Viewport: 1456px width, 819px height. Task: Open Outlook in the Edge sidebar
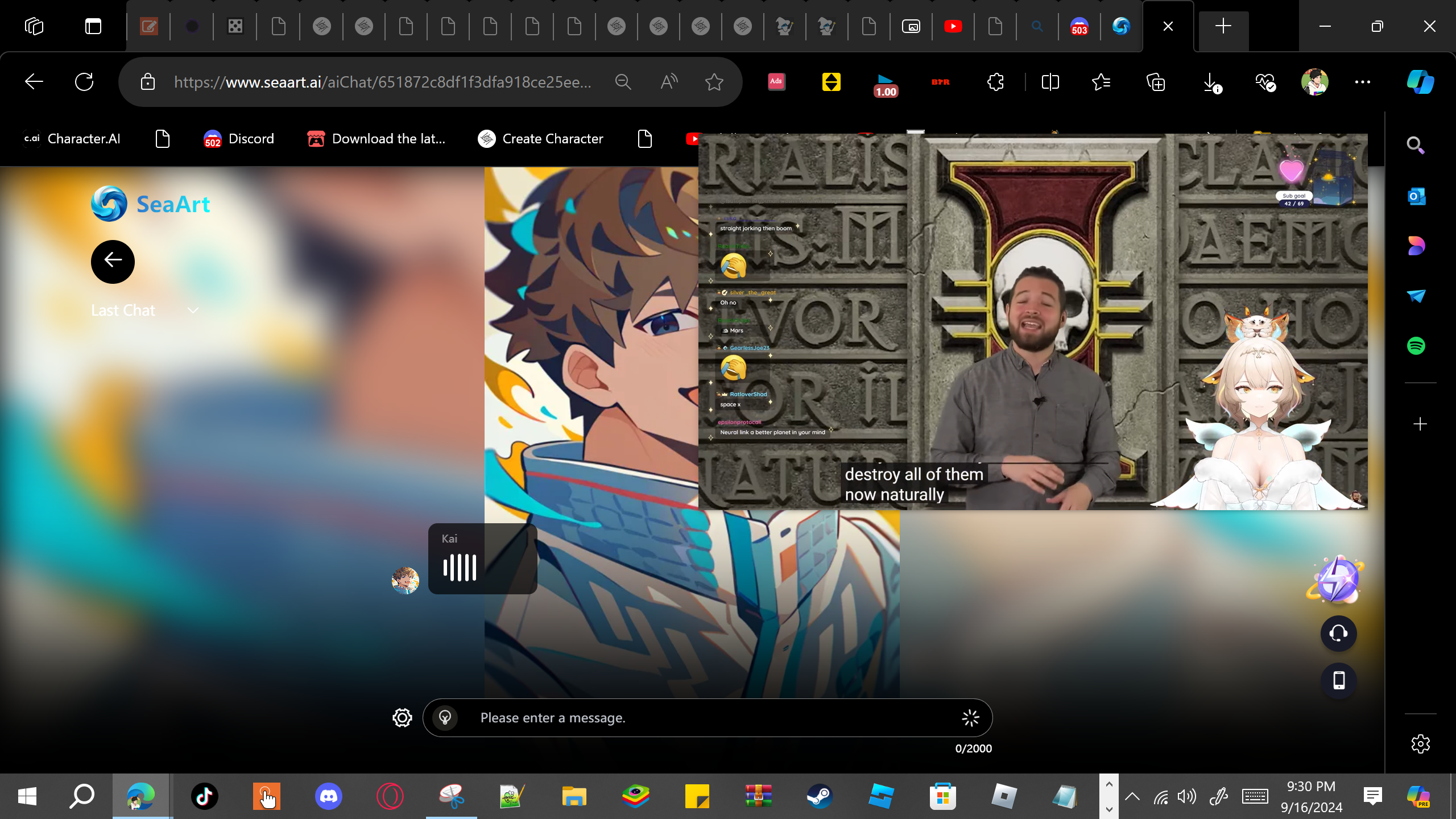point(1416,197)
